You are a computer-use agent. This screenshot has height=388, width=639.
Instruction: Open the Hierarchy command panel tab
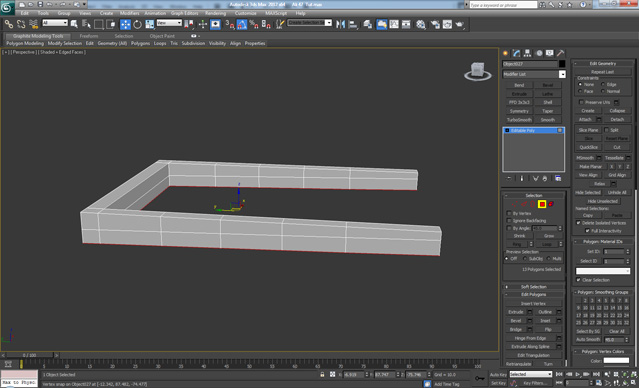click(527, 53)
